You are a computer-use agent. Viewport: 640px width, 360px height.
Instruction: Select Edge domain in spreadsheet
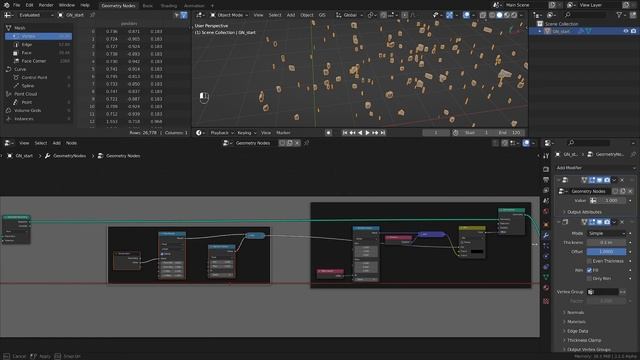pos(38,44)
